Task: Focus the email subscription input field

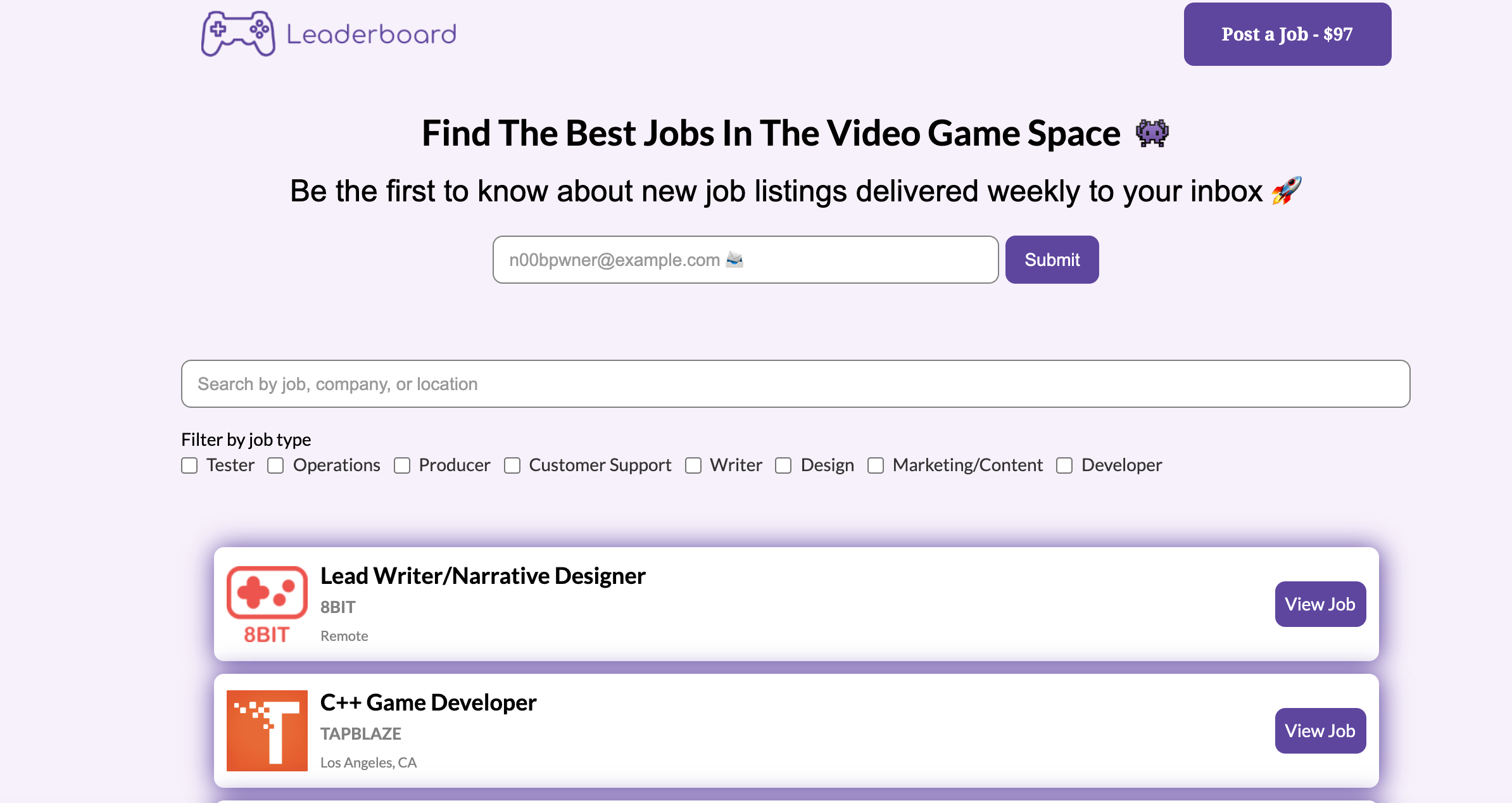Action: (745, 260)
